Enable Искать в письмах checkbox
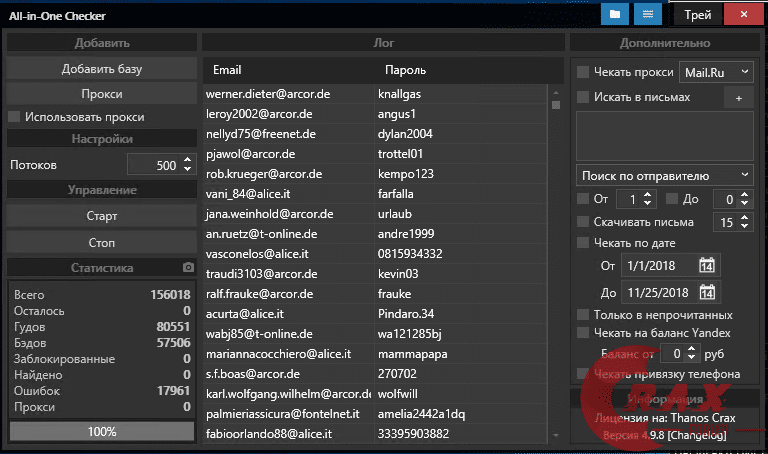The width and height of the screenshot is (768, 454). click(x=583, y=96)
